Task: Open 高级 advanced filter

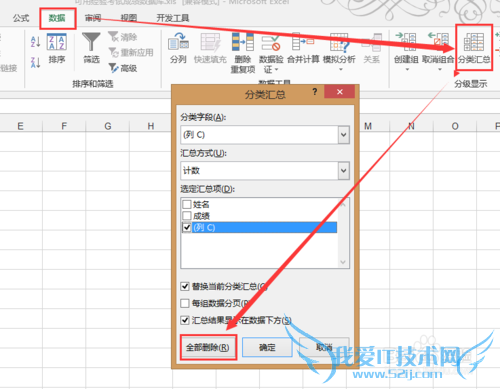Action: point(122,68)
